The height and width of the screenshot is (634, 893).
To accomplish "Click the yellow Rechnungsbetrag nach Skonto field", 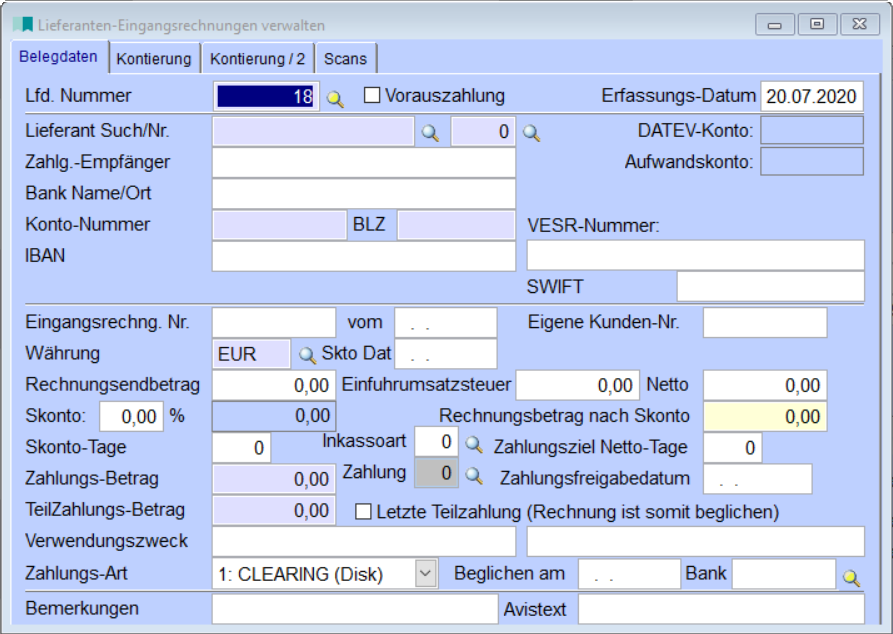I will (x=765, y=418).
